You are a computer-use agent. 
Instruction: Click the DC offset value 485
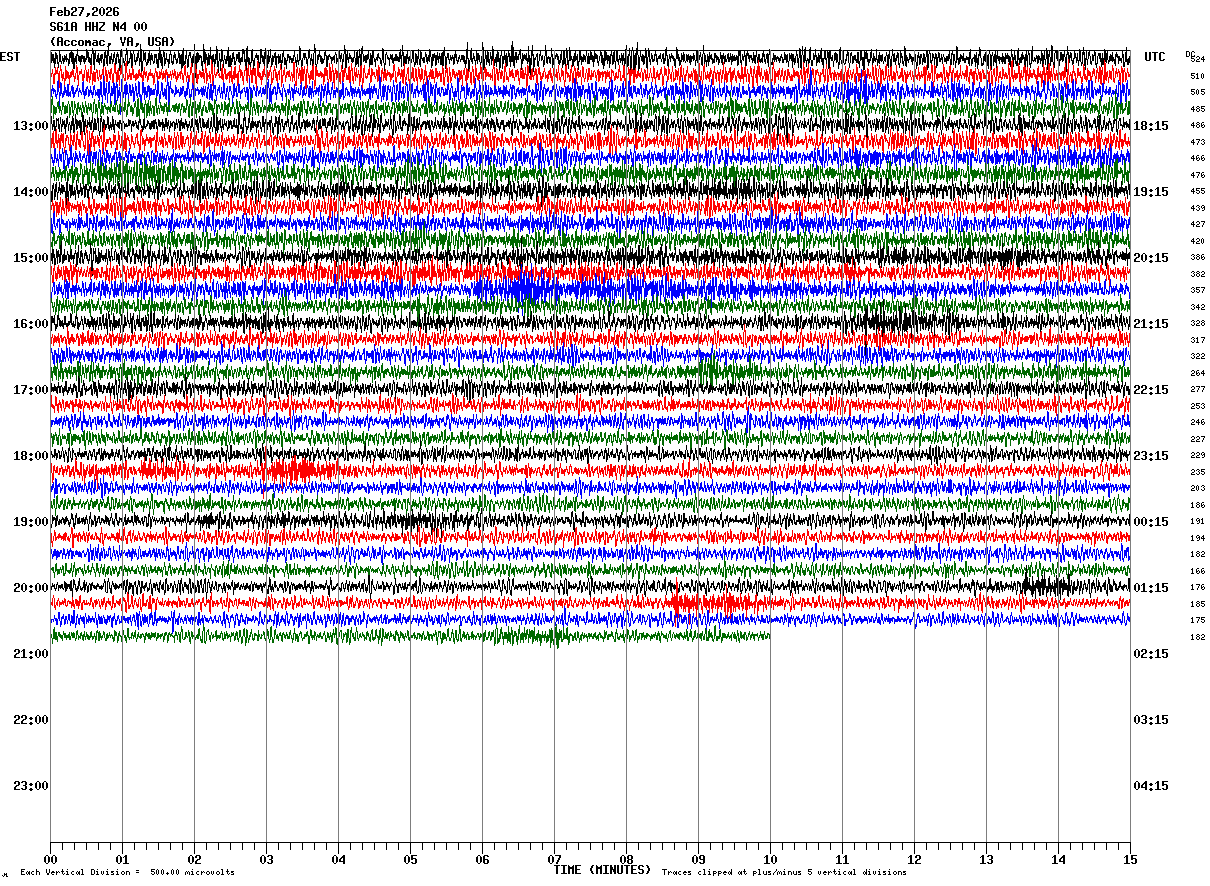1198,109
